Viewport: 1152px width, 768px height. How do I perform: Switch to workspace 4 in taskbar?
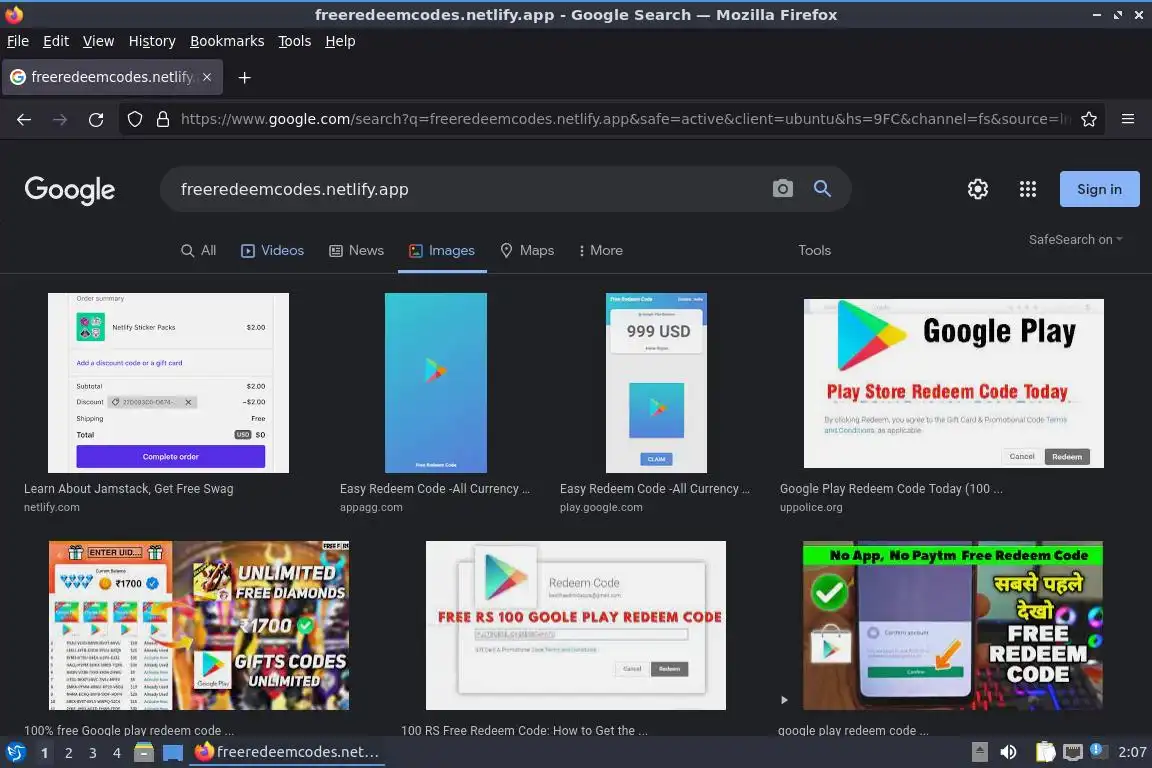[116, 753]
